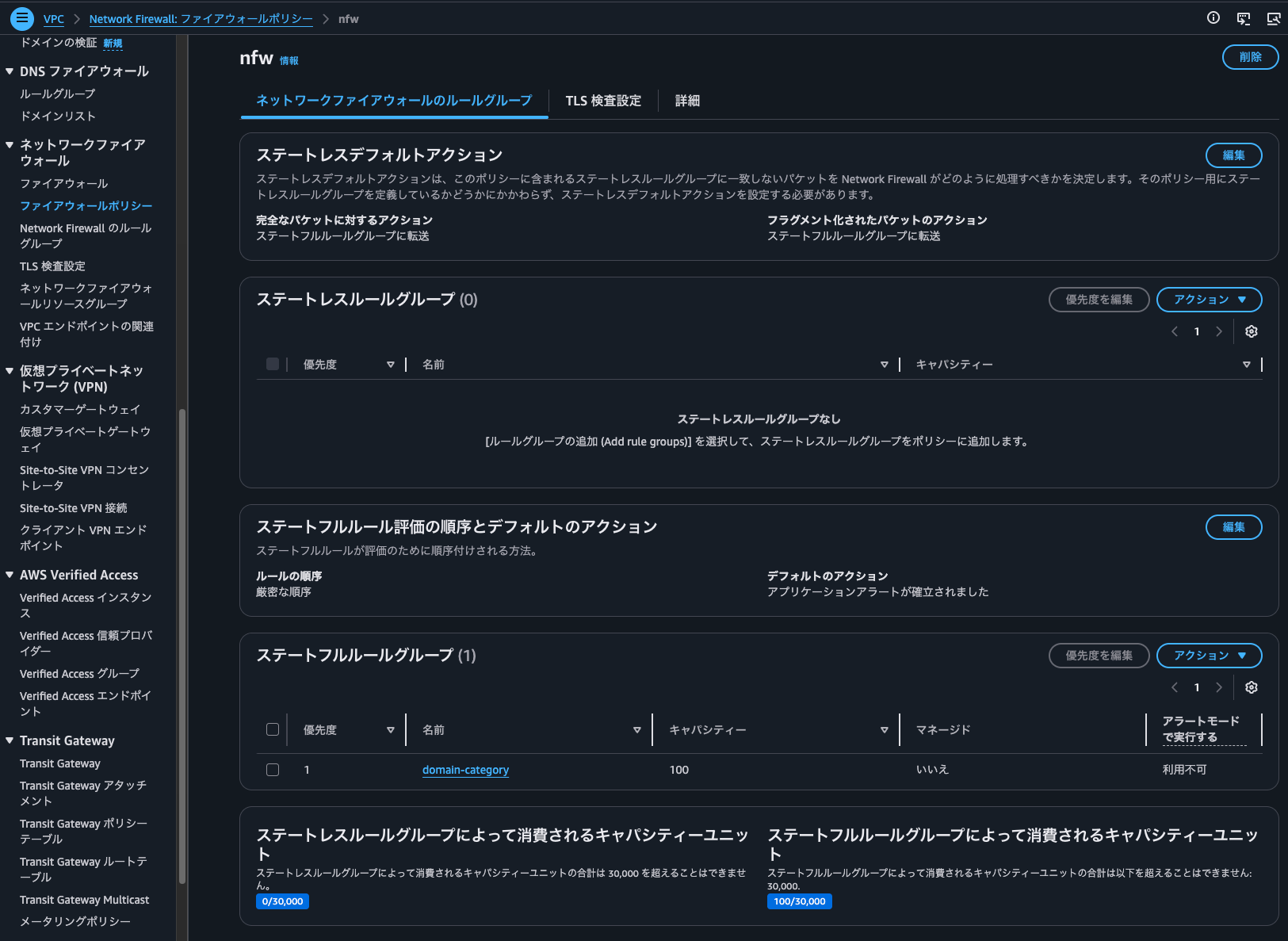Click the info circle icon in top bar

[x=1213, y=18]
